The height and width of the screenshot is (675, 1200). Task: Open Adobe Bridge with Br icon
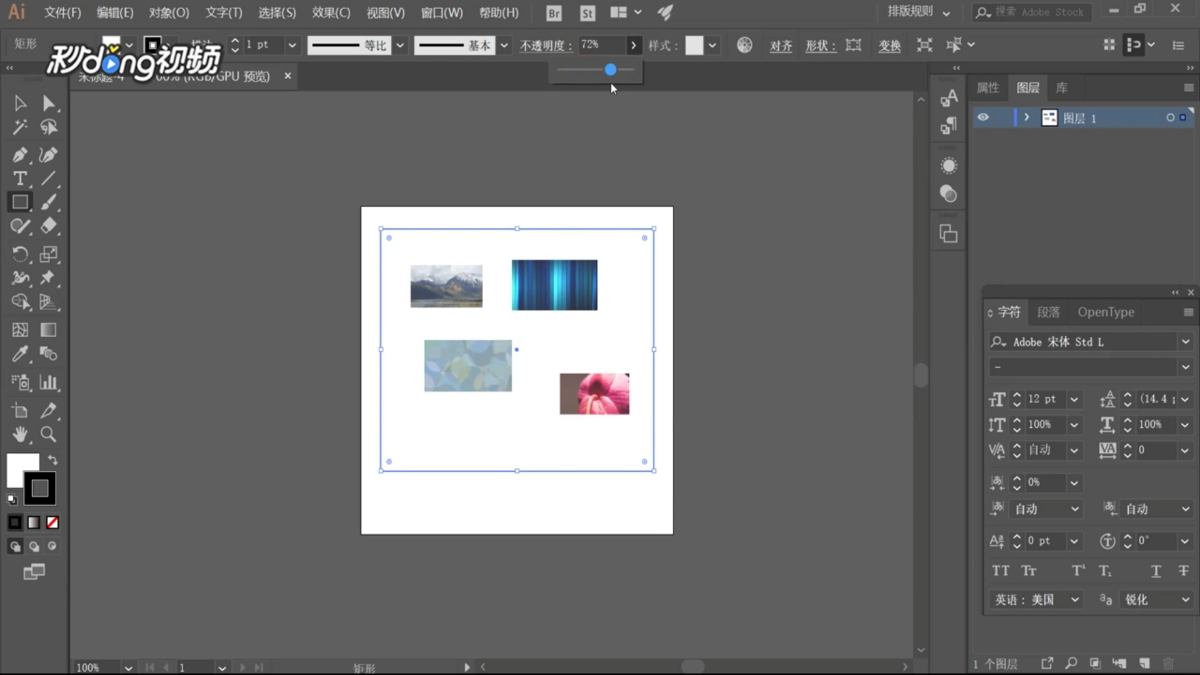click(554, 13)
